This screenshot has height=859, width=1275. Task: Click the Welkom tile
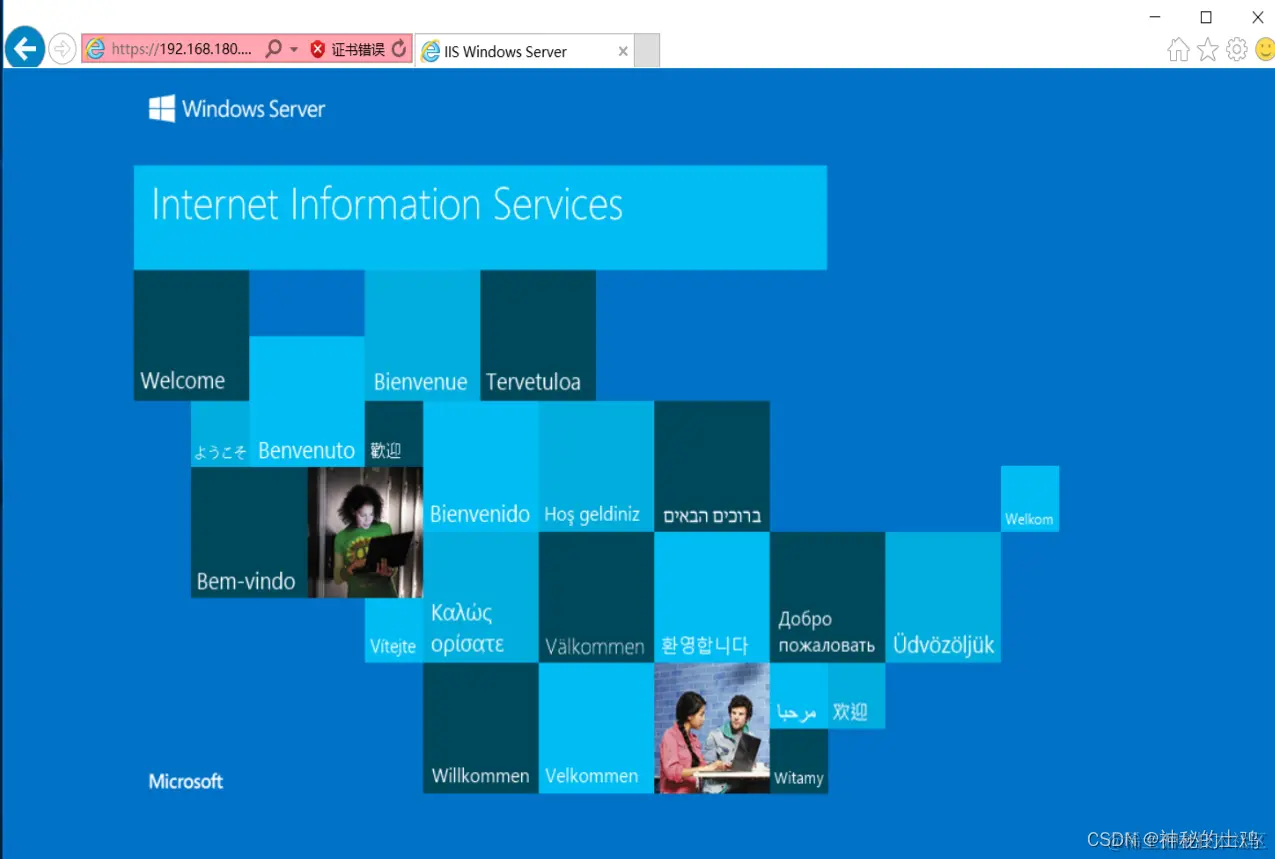1030,499
